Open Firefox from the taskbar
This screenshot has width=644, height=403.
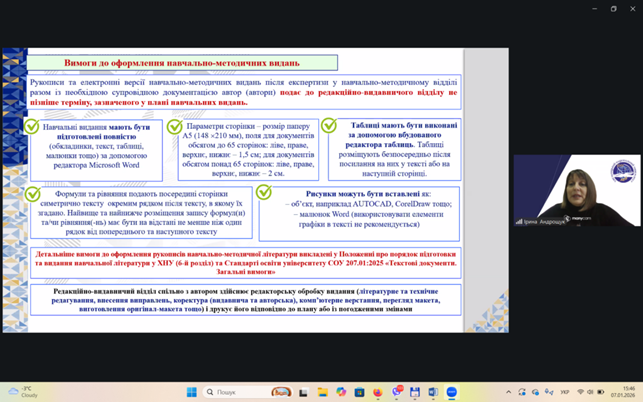(x=378, y=392)
